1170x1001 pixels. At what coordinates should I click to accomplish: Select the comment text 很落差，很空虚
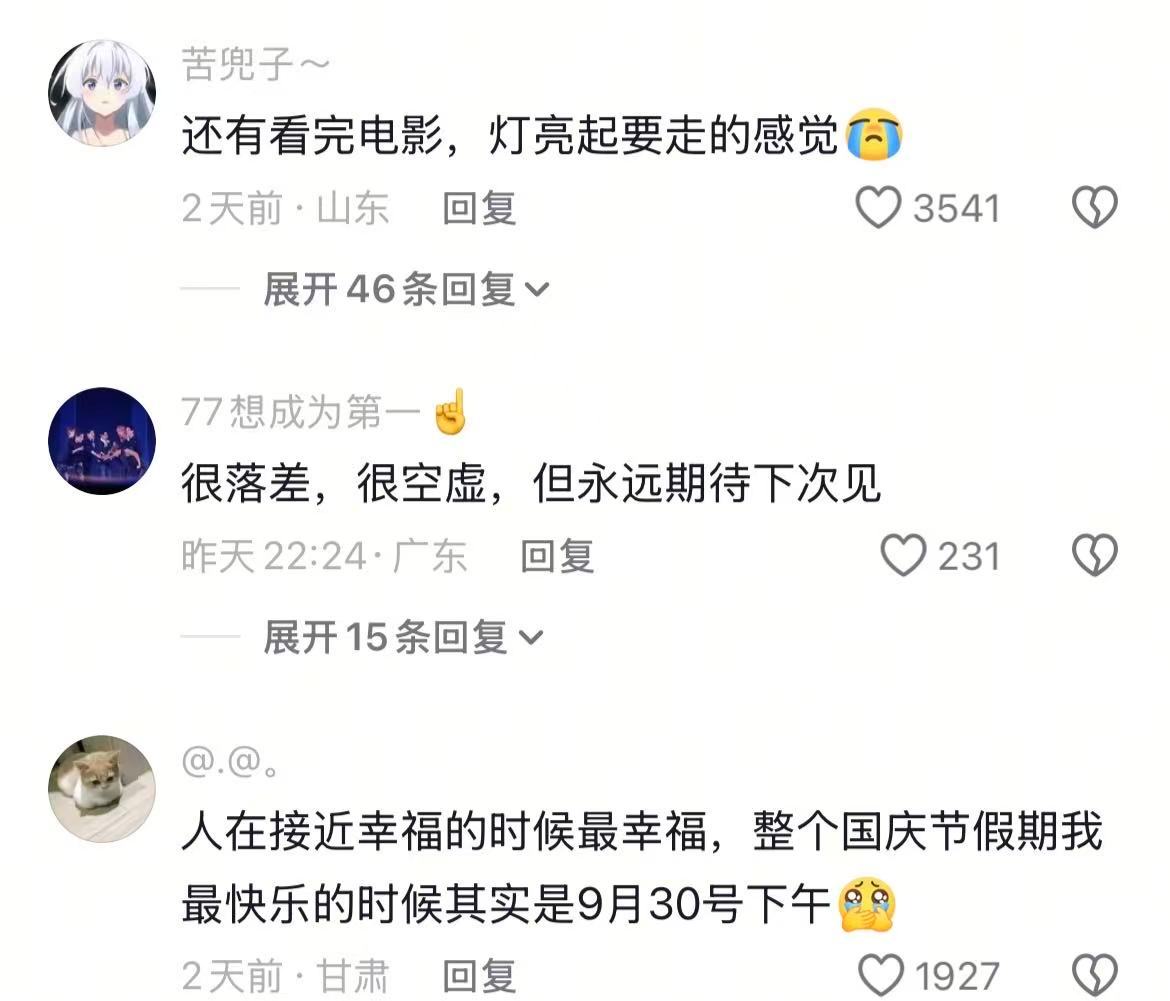334,484
